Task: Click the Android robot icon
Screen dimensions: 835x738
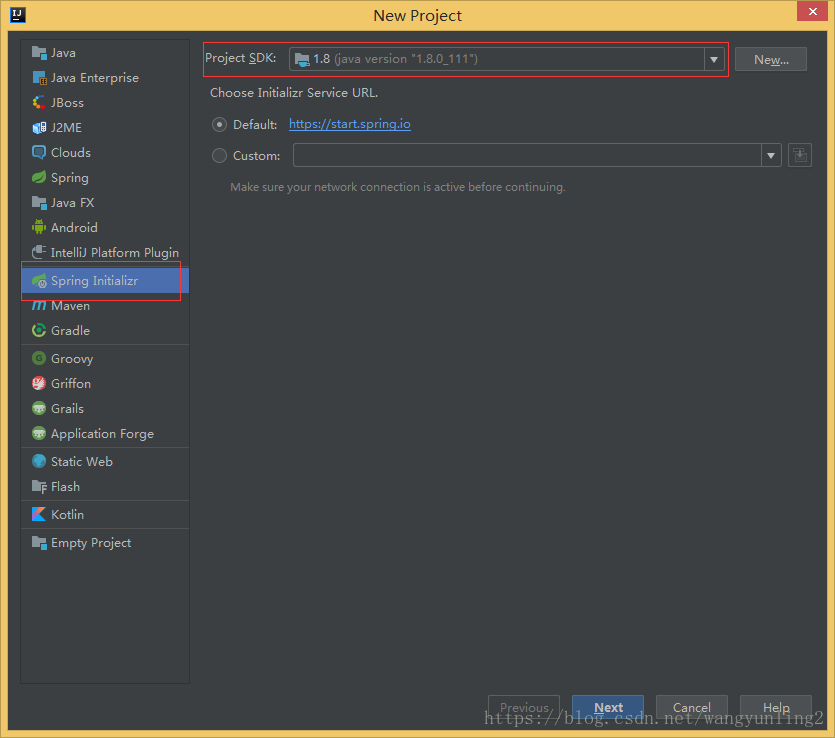Action: [x=39, y=227]
